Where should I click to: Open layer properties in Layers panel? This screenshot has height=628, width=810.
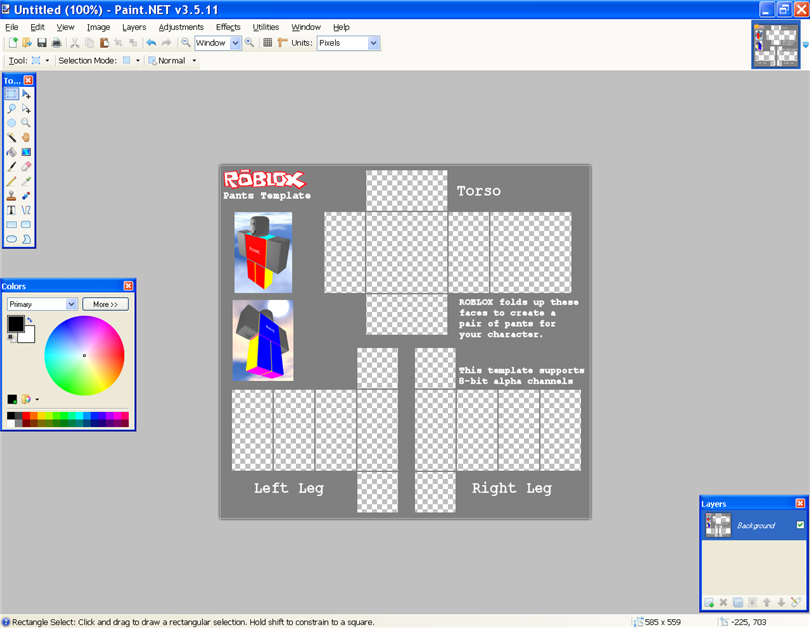tap(796, 603)
